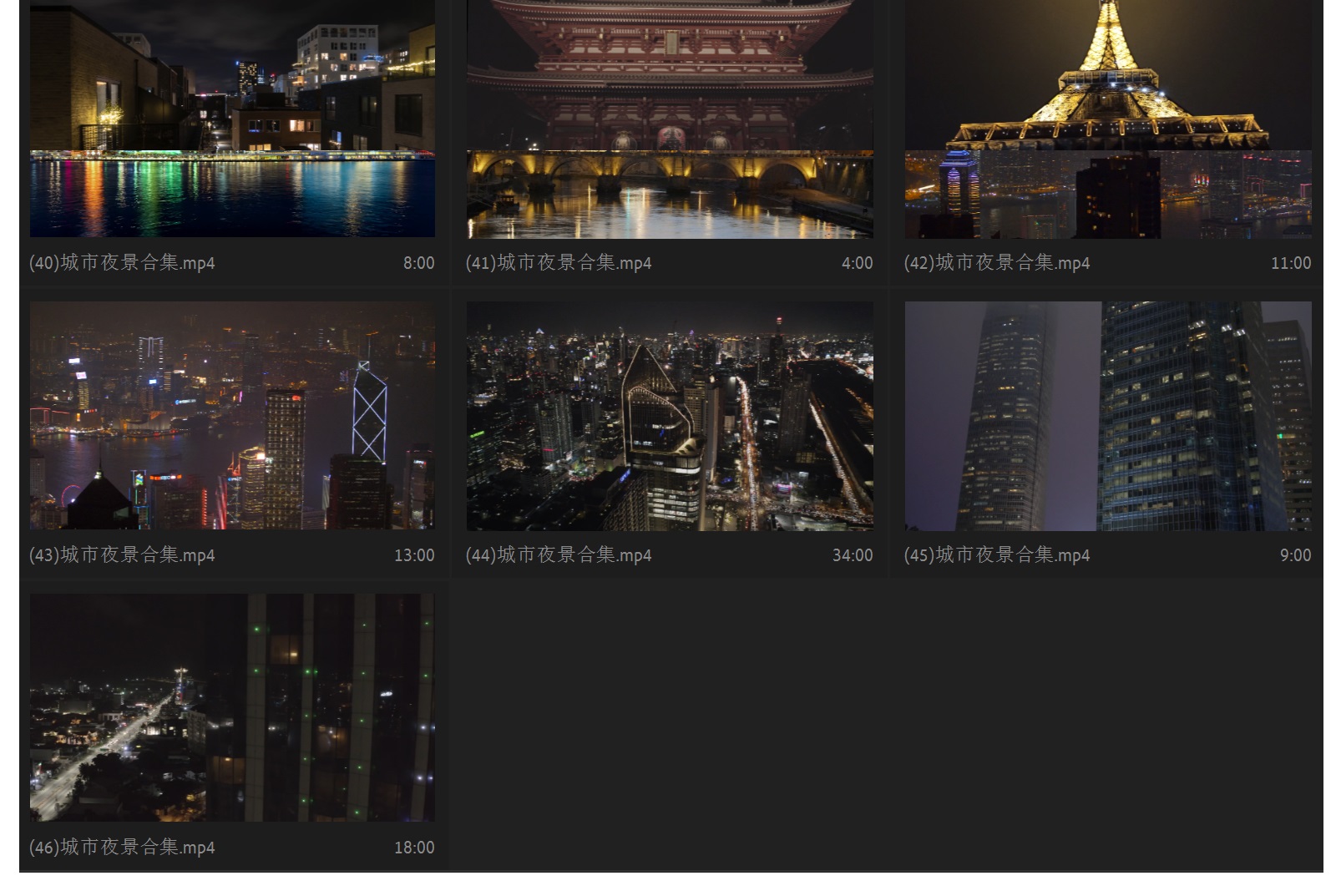Click the file name (43)城市夜景合集.mp4
This screenshot has height=896, width=1336.
[122, 555]
